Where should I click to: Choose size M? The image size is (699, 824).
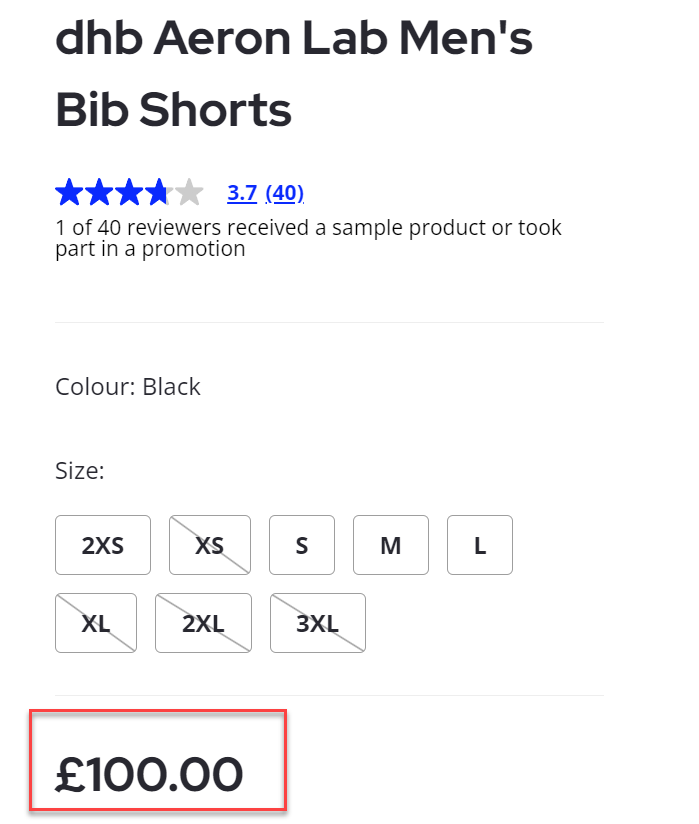[391, 545]
